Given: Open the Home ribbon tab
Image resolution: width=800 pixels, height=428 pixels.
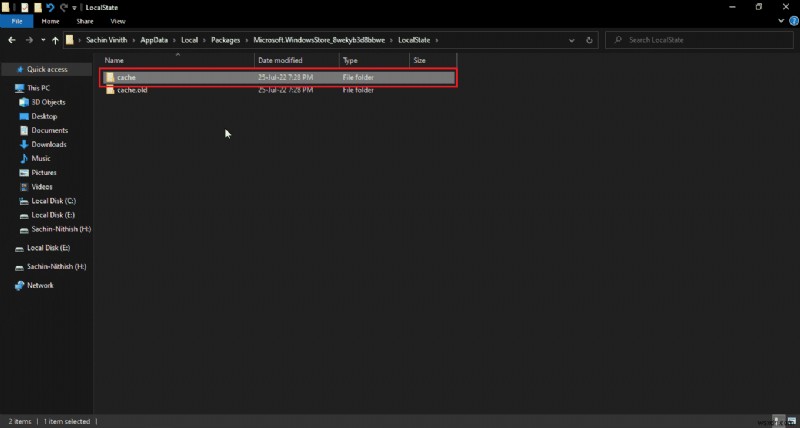Looking at the screenshot, I should 51,21.
